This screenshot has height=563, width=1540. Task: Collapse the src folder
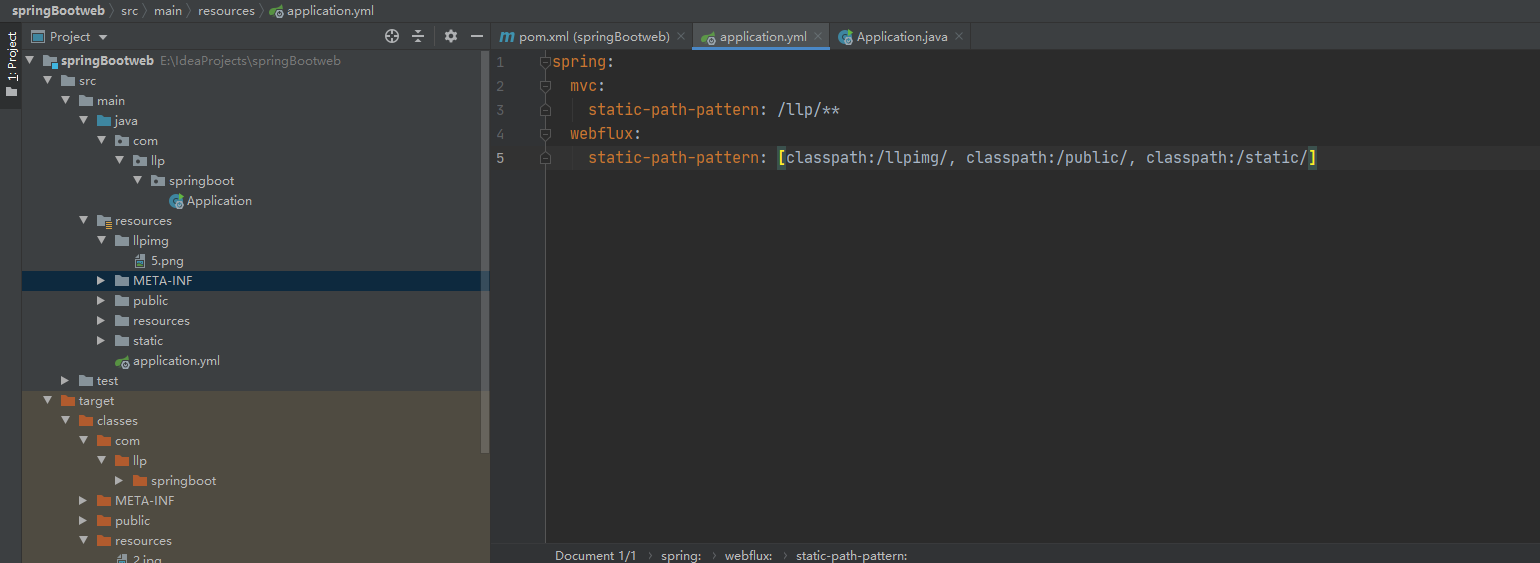(48, 81)
